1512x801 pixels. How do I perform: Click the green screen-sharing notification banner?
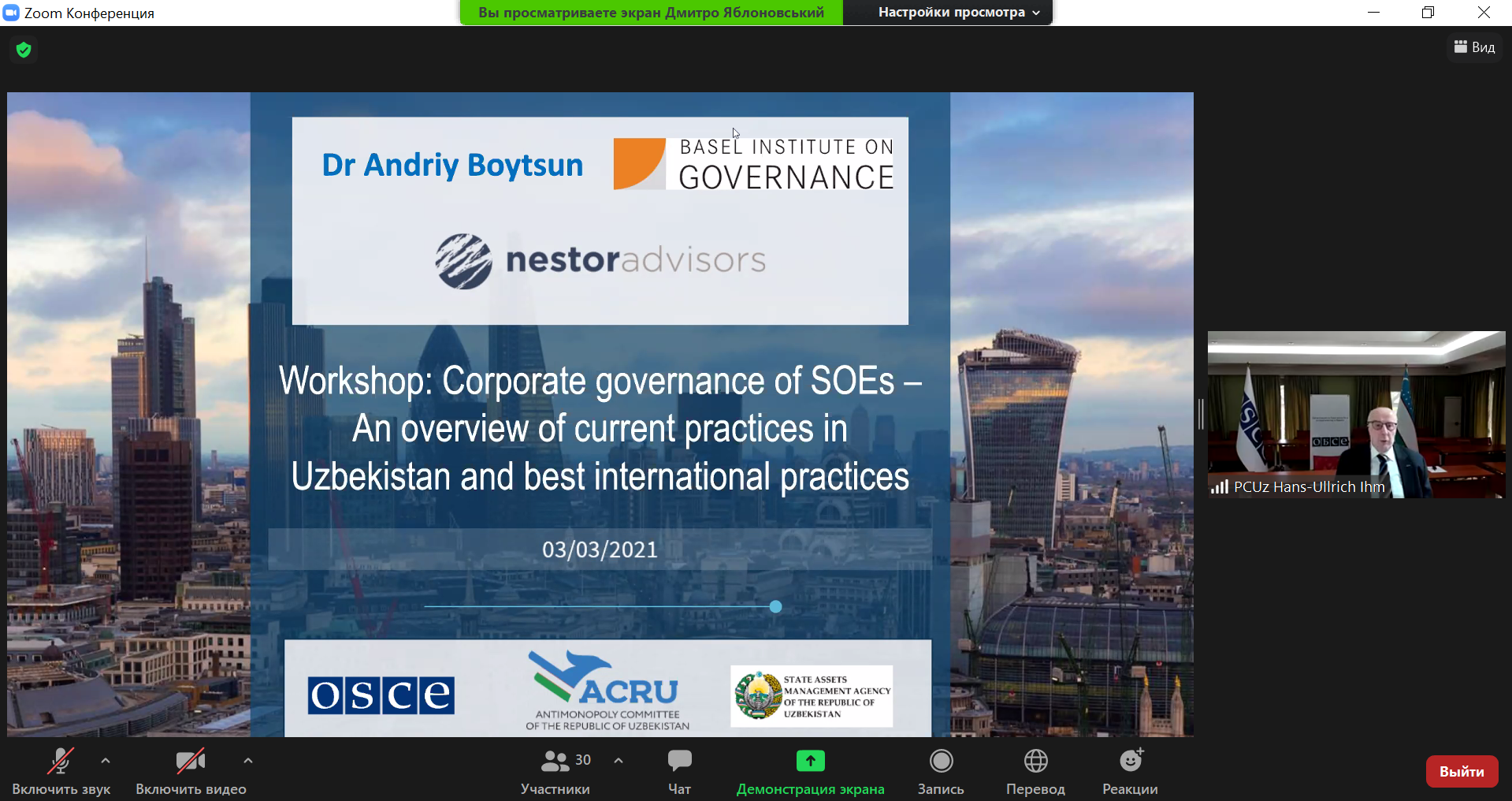[x=651, y=13]
